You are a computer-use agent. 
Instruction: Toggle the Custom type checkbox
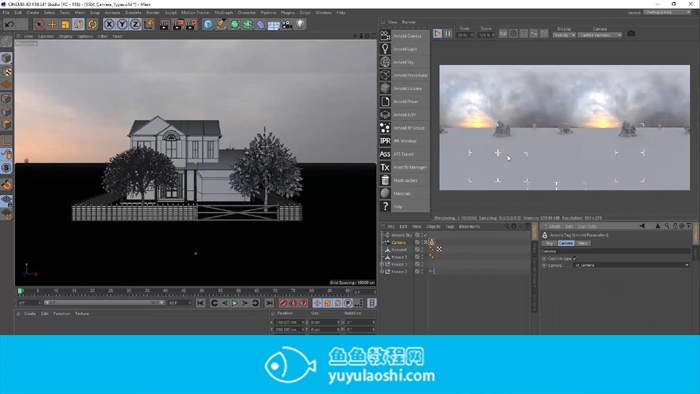click(575, 258)
